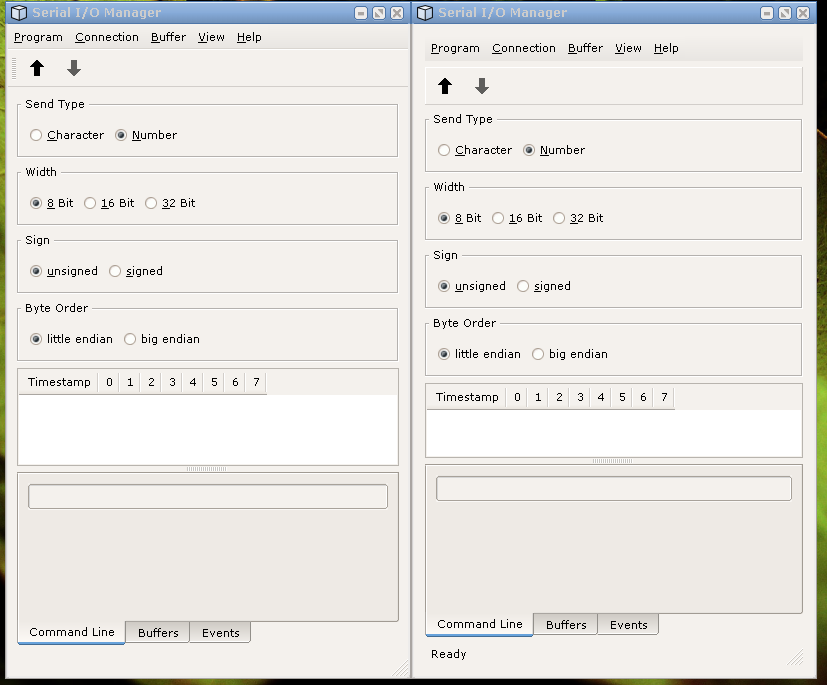
Task: Select big endian in right window
Action: point(570,354)
